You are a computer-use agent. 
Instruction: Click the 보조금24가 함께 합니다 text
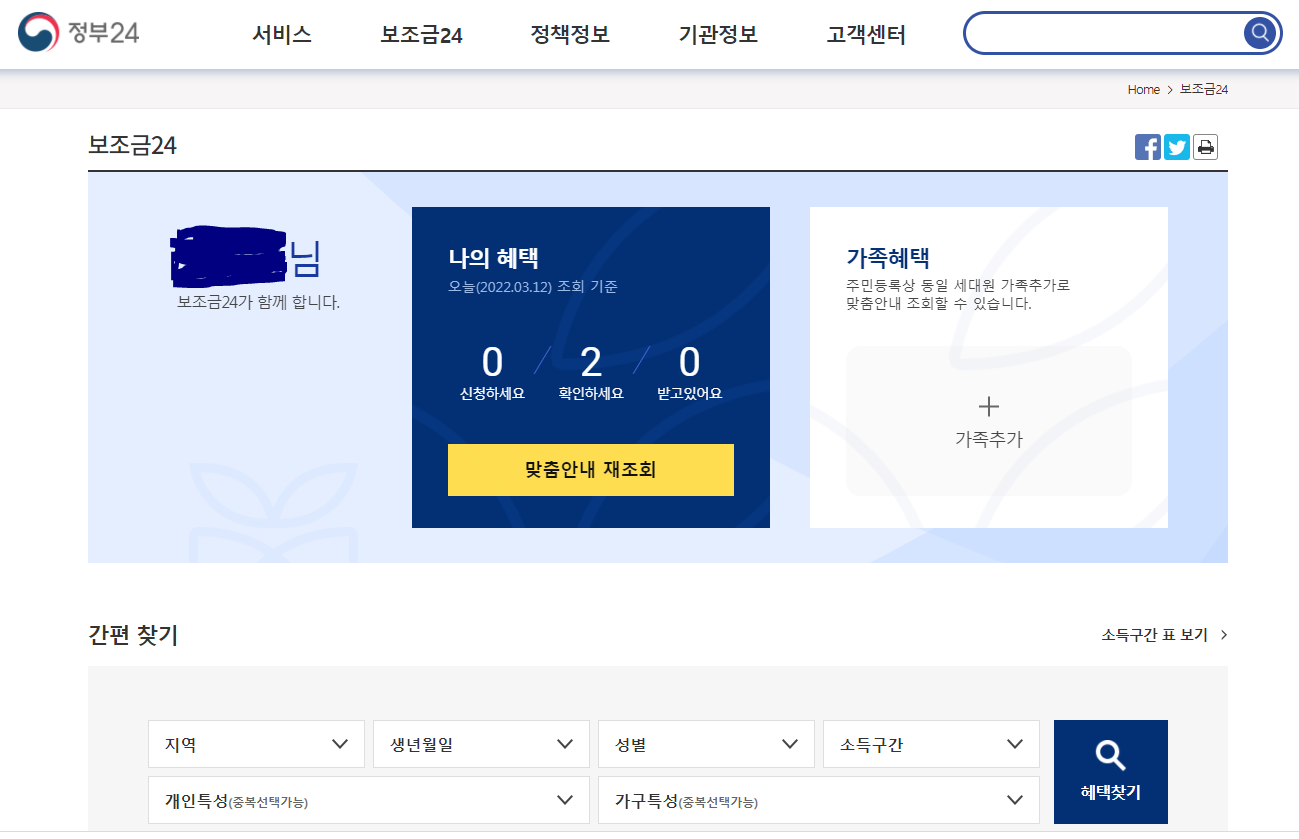point(258,302)
